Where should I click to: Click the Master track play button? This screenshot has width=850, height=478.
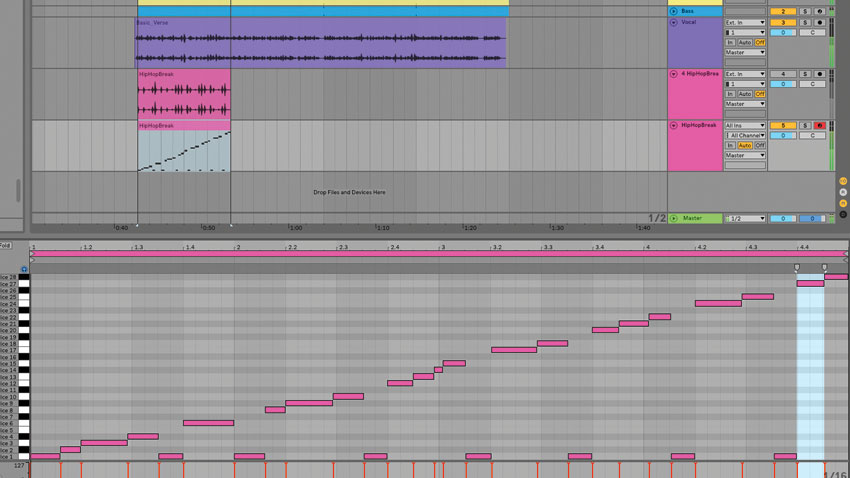click(x=673, y=218)
